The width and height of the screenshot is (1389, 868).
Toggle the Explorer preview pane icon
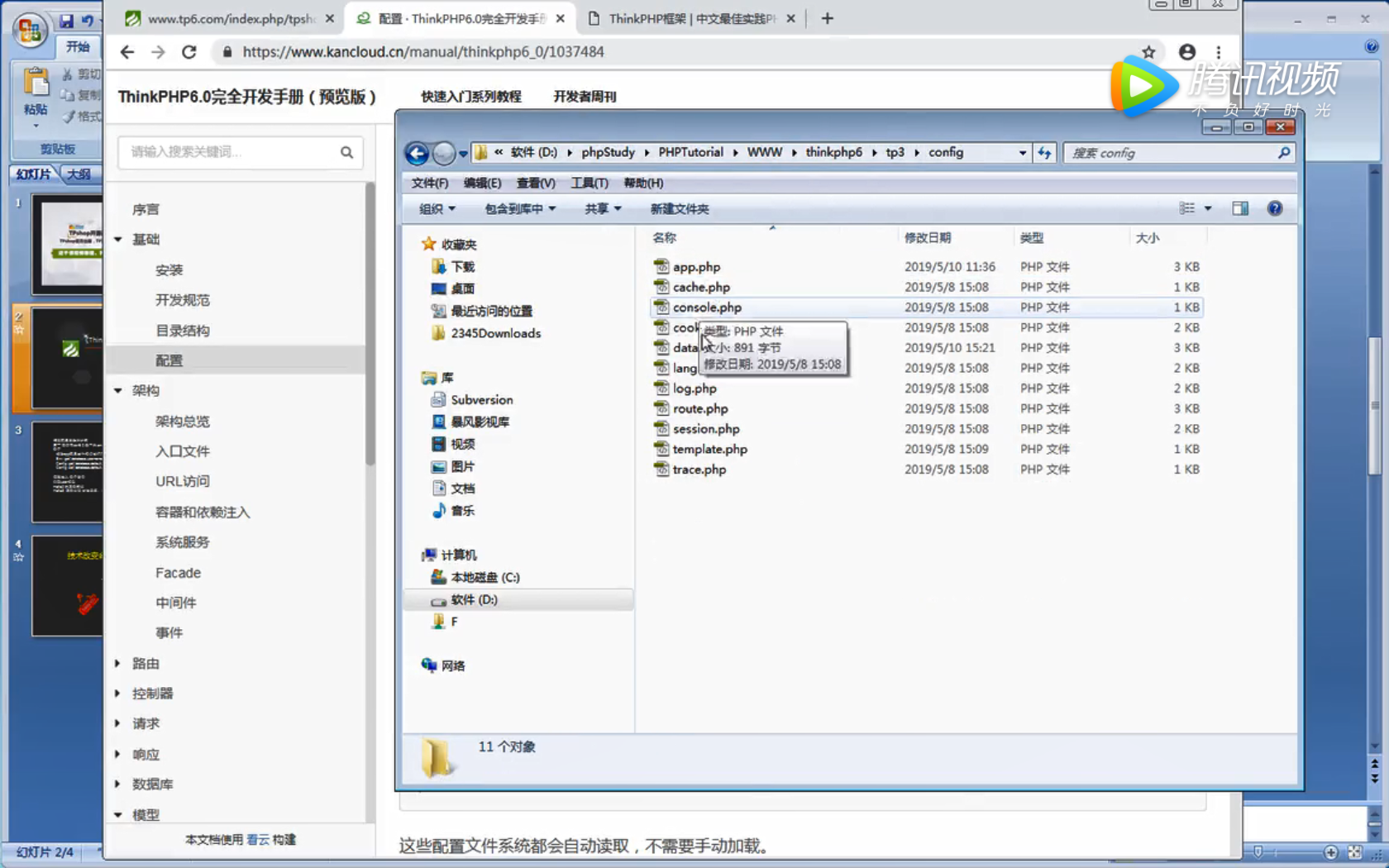(1240, 208)
